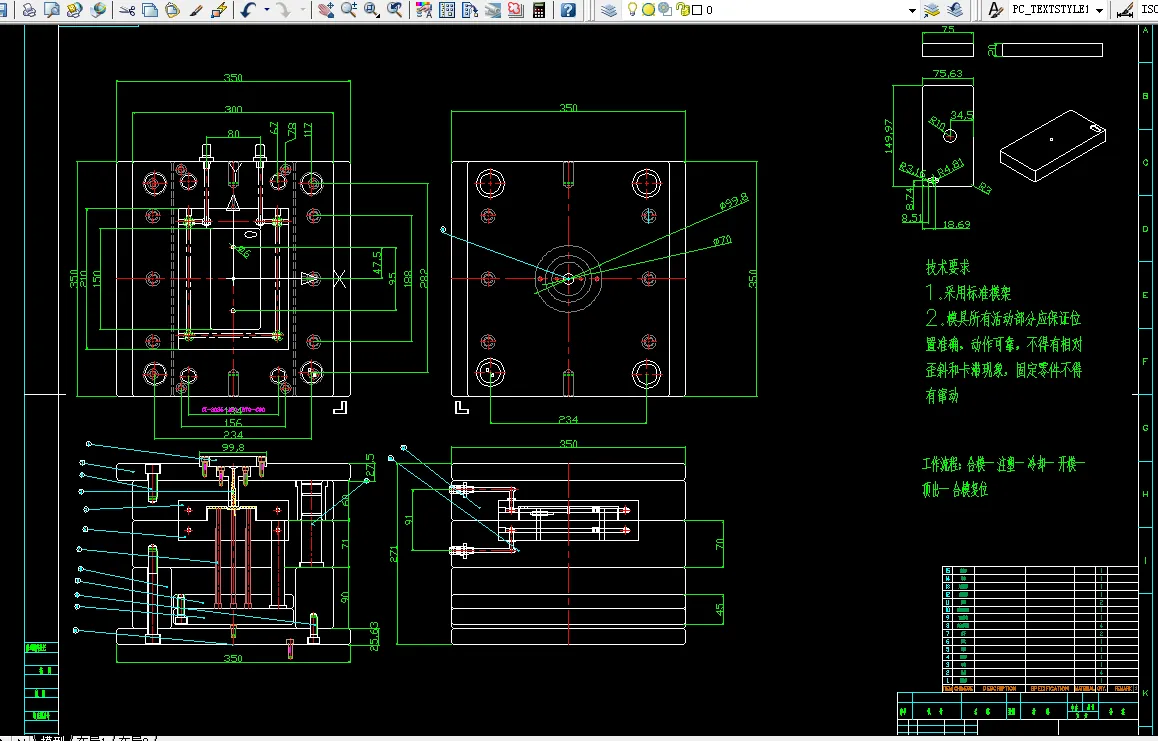Select the 75.63 dimension text
Screen dimensions: 1158x741
(x=948, y=73)
